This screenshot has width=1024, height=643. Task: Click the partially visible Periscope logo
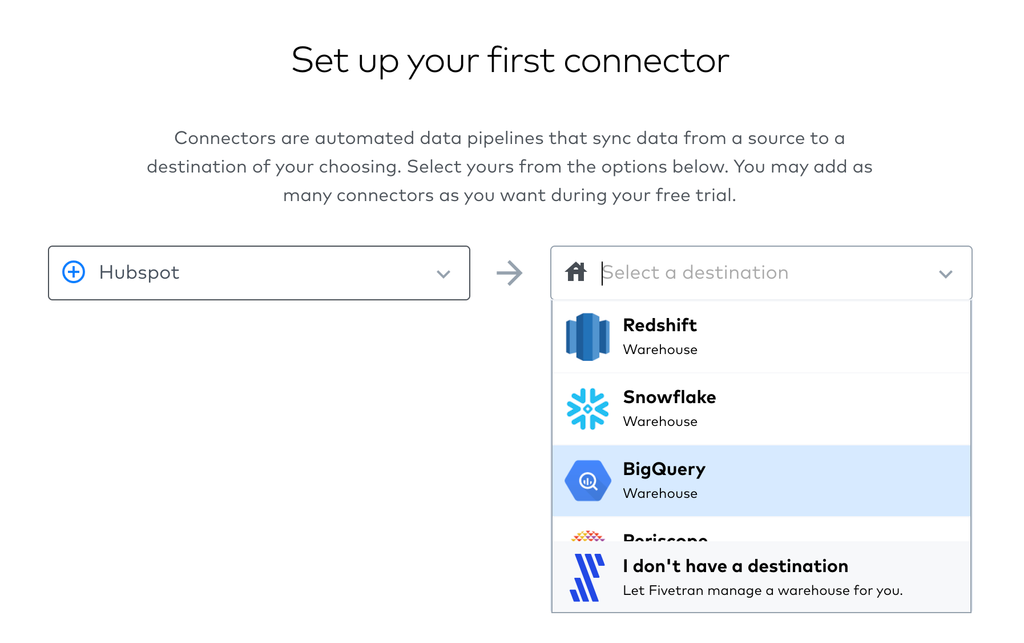point(588,536)
